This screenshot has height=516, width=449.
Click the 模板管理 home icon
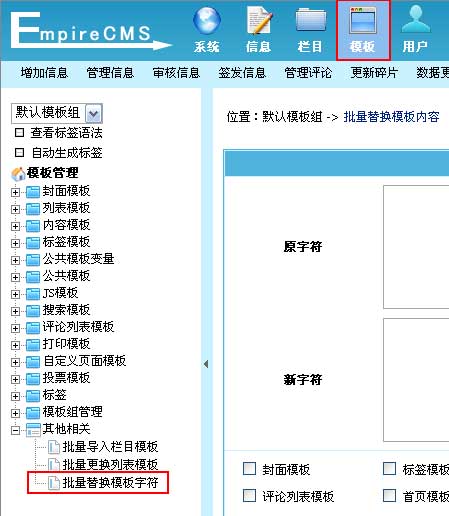tap(18, 174)
